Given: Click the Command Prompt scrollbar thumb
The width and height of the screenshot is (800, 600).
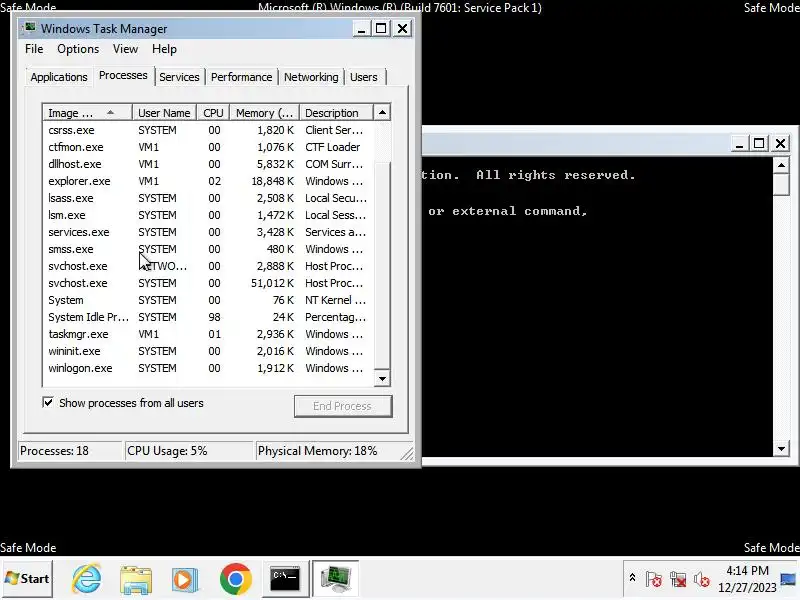Looking at the screenshot, I should coord(781,185).
